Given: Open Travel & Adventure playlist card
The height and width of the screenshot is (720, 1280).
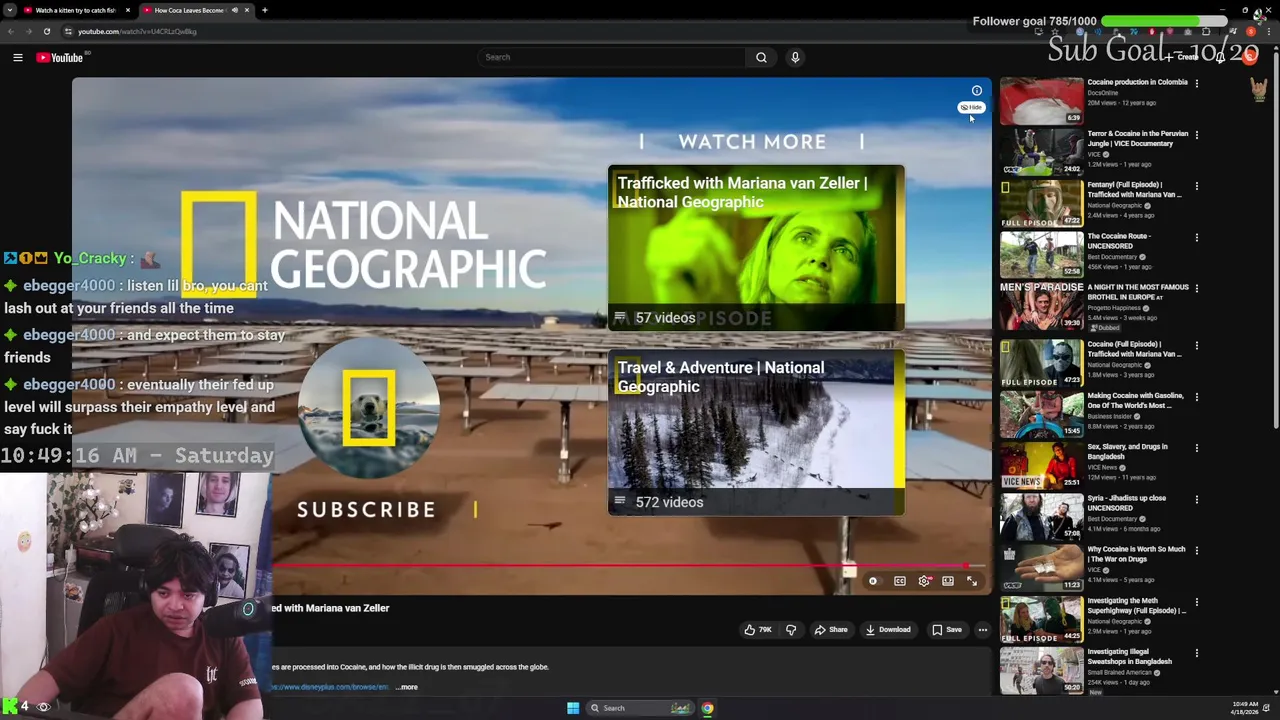Looking at the screenshot, I should [756, 432].
